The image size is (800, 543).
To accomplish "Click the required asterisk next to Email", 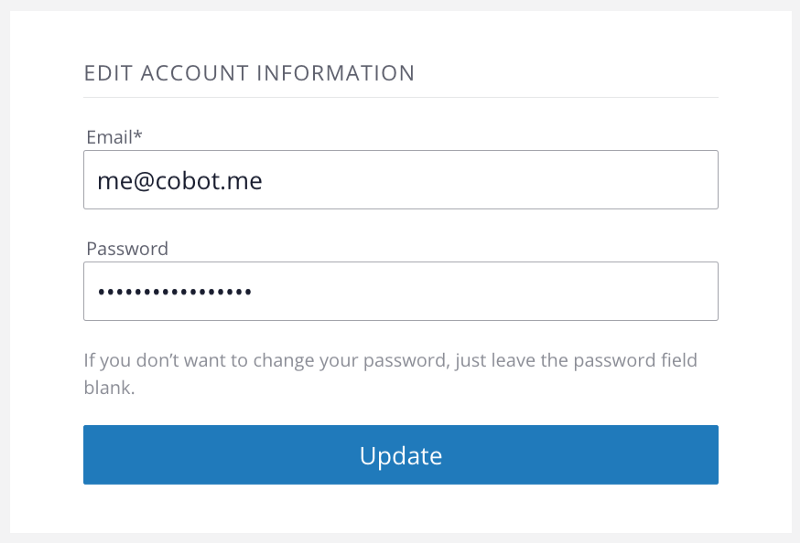I will click(x=138, y=135).
